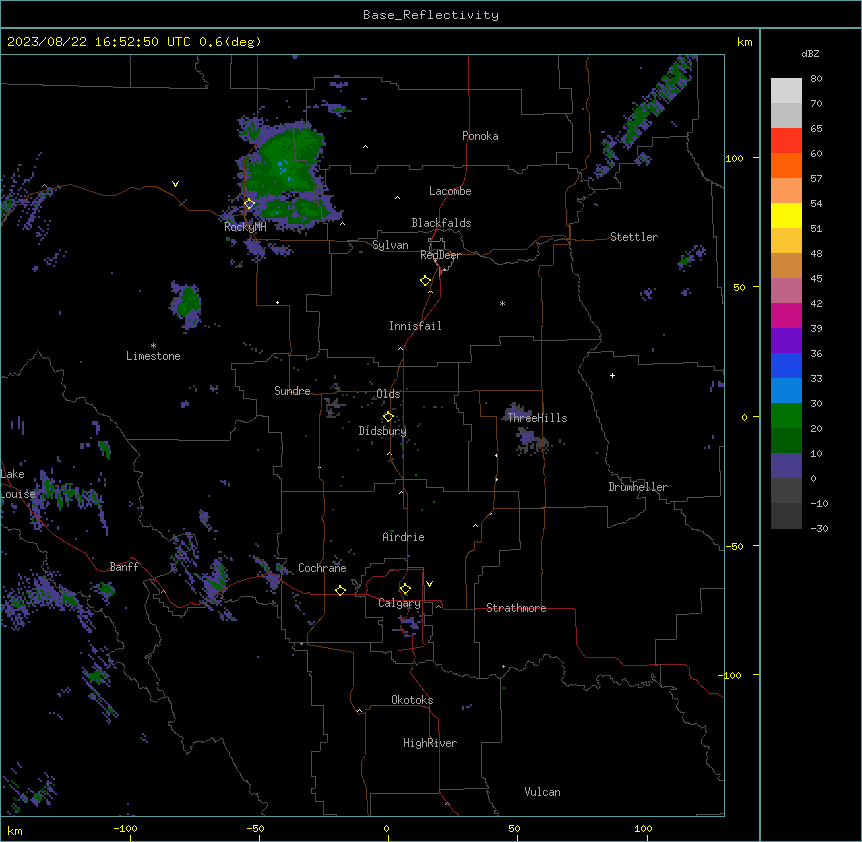
Task: Pick the tan-brown 45-48 dBZ legend swatch
Action: point(786,265)
